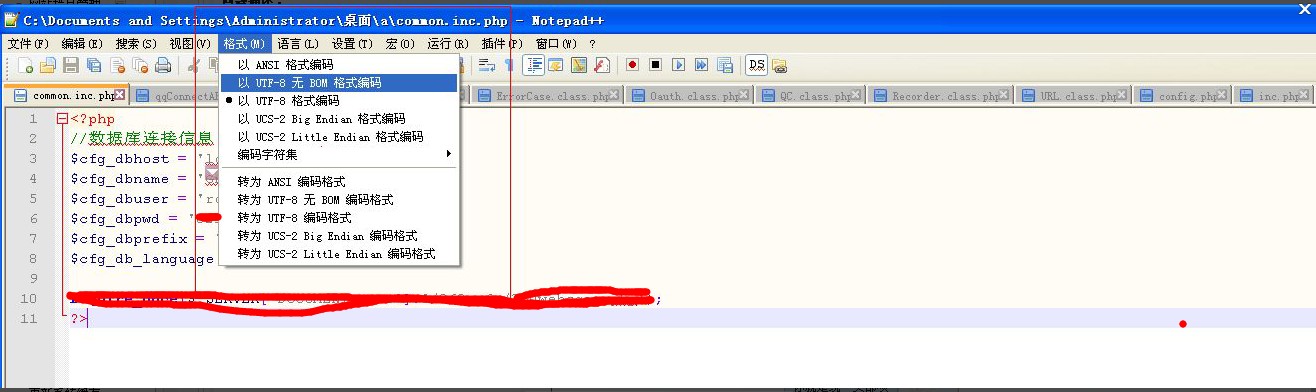Switch to Oauth.class.php tab
This screenshot has width=1316, height=392.
[689, 96]
